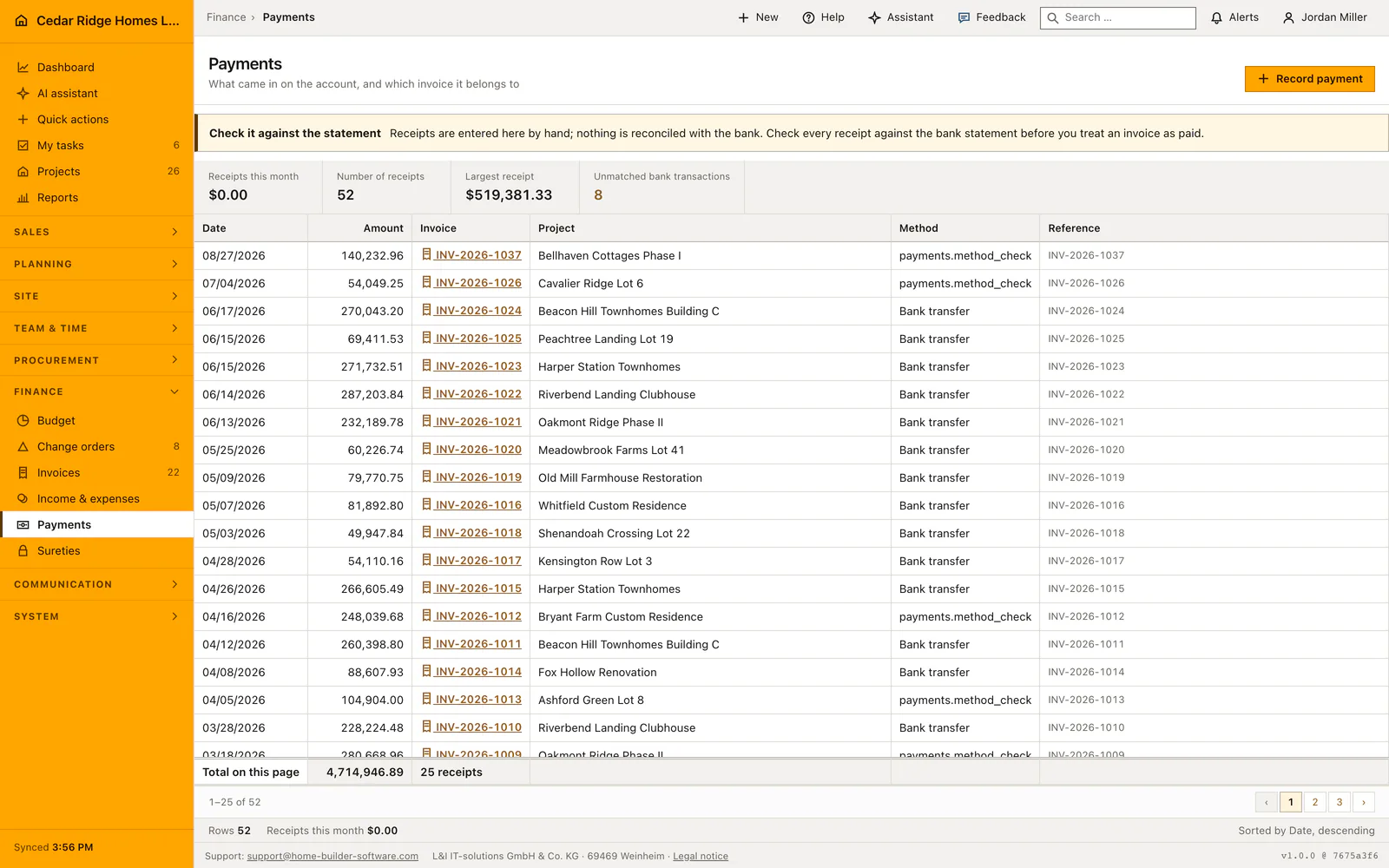Click the My tasks checklist icon
The width and height of the screenshot is (1389, 868).
23,146
